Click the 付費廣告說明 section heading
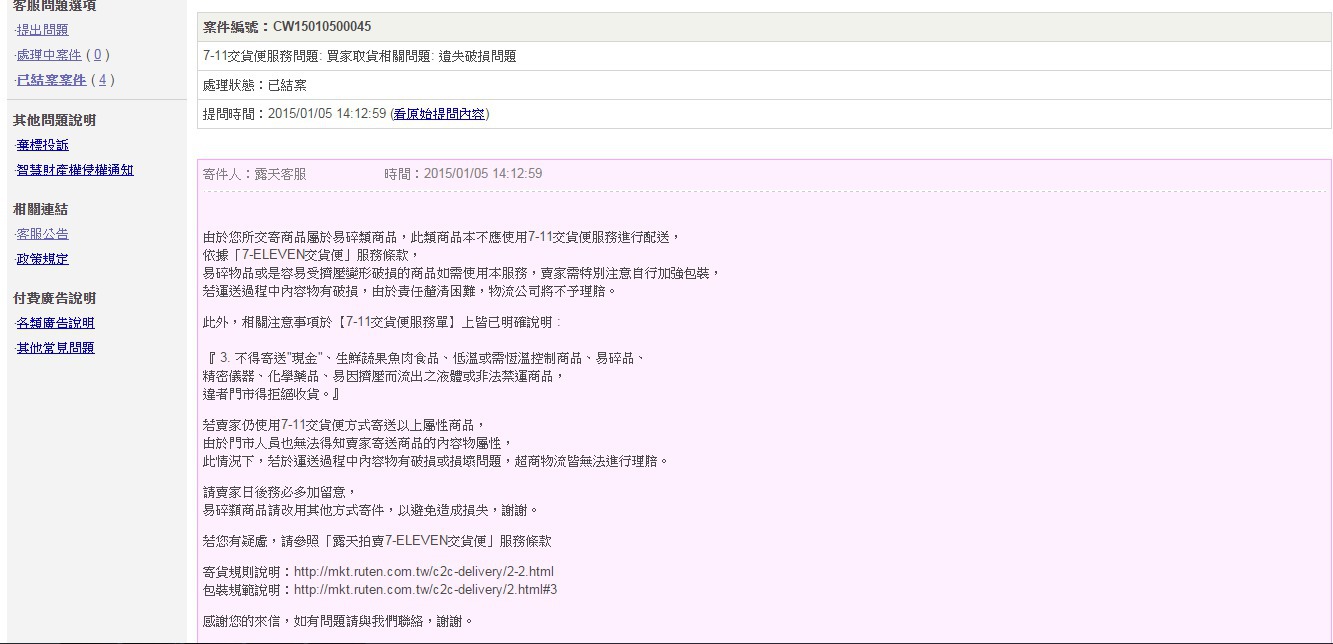The image size is (1333, 644). [x=54, y=298]
